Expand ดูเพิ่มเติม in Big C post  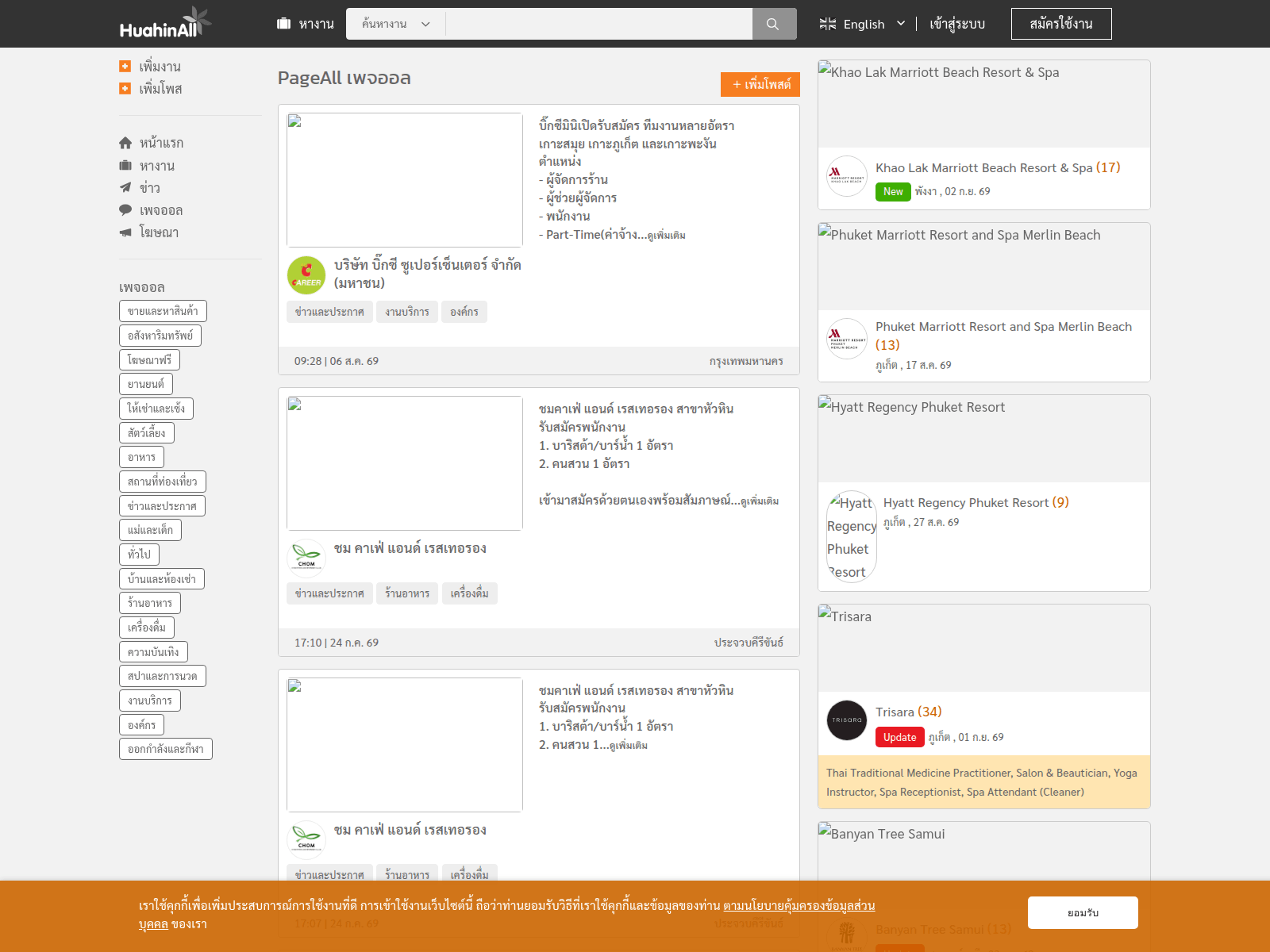pos(667,236)
